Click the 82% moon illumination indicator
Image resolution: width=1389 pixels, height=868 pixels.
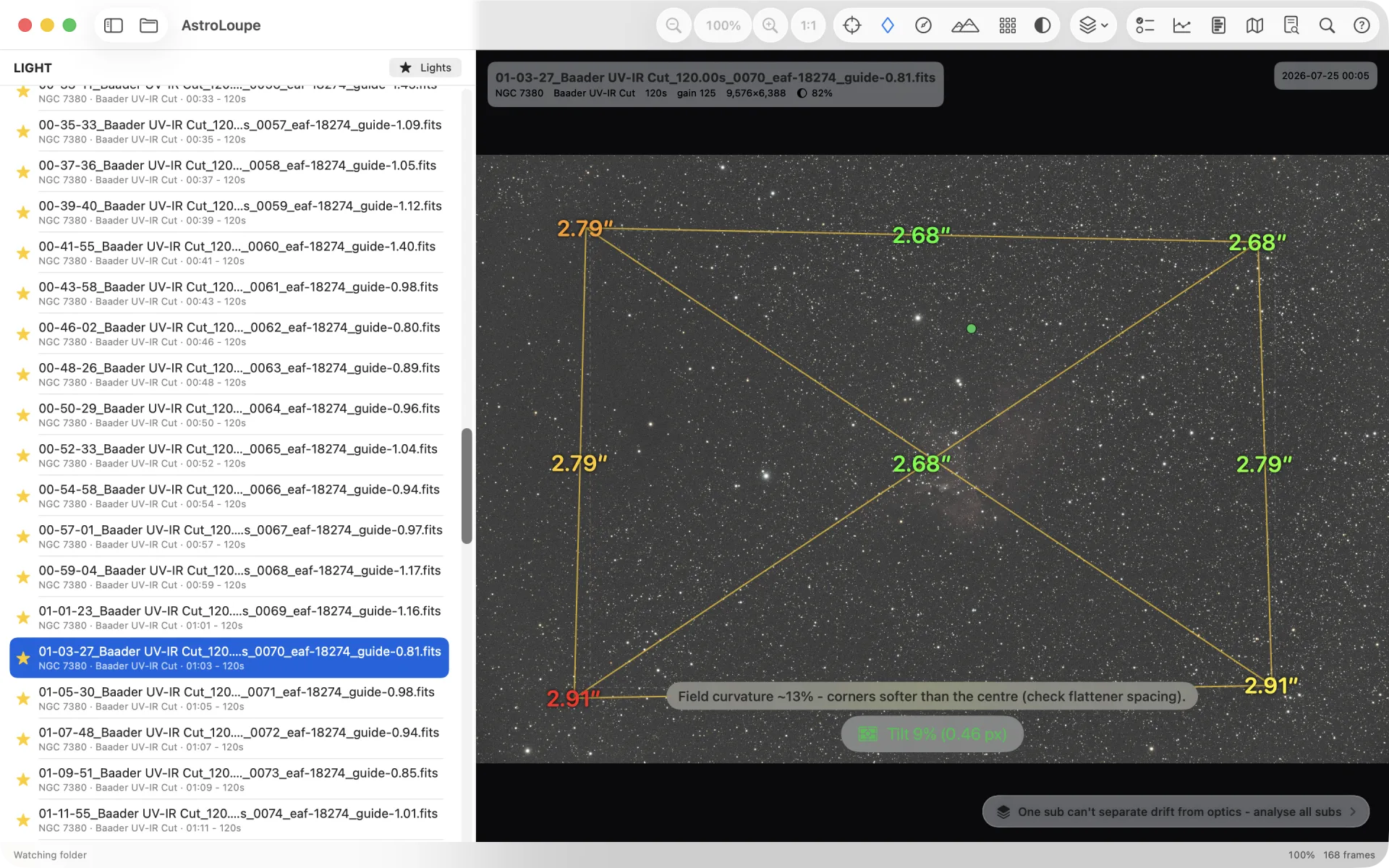tap(815, 93)
